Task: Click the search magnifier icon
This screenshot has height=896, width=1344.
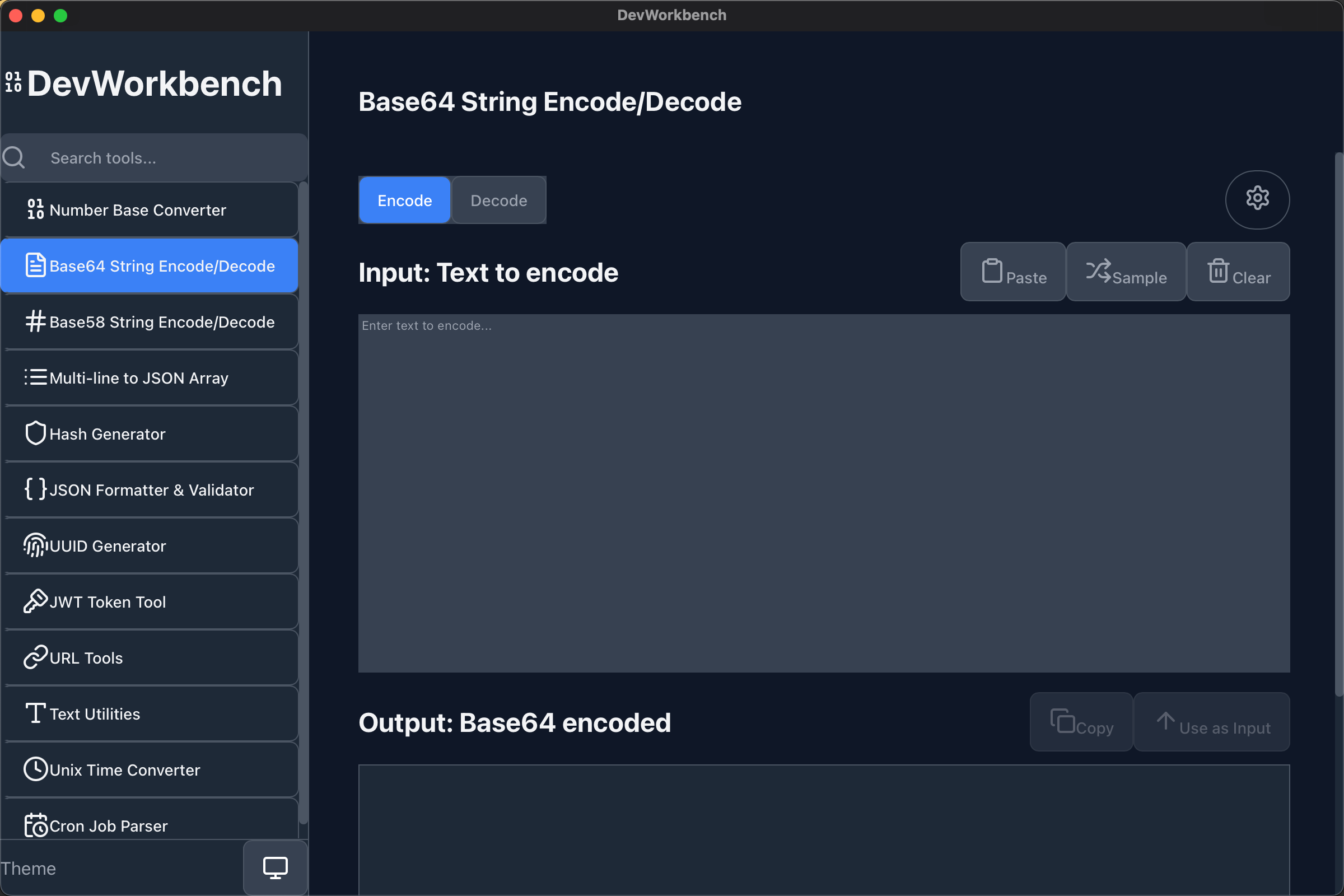Action: coord(13,158)
